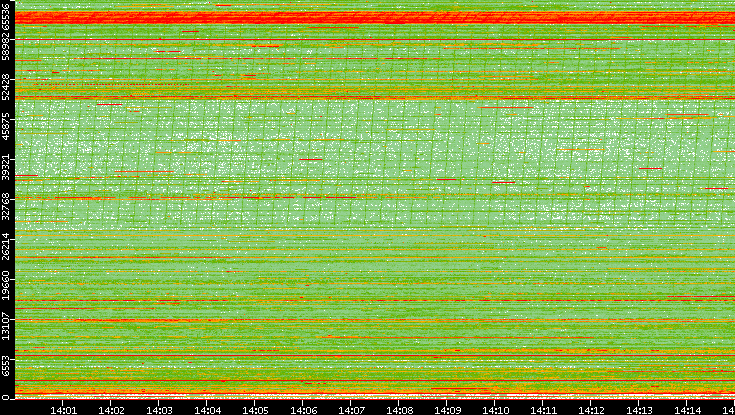The height and width of the screenshot is (415, 735).
Task: Click the 14:04 time axis label
Action: (x=207, y=410)
